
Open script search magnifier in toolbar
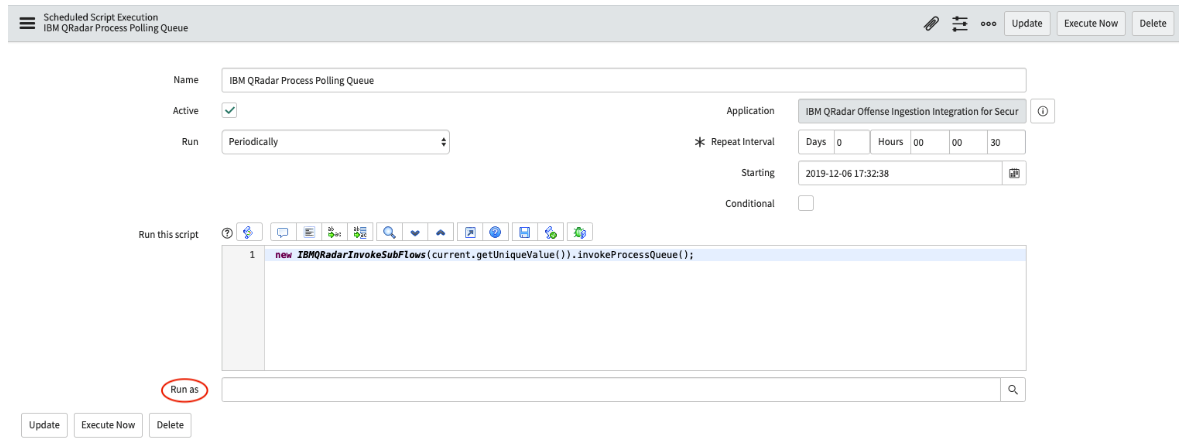coord(389,232)
